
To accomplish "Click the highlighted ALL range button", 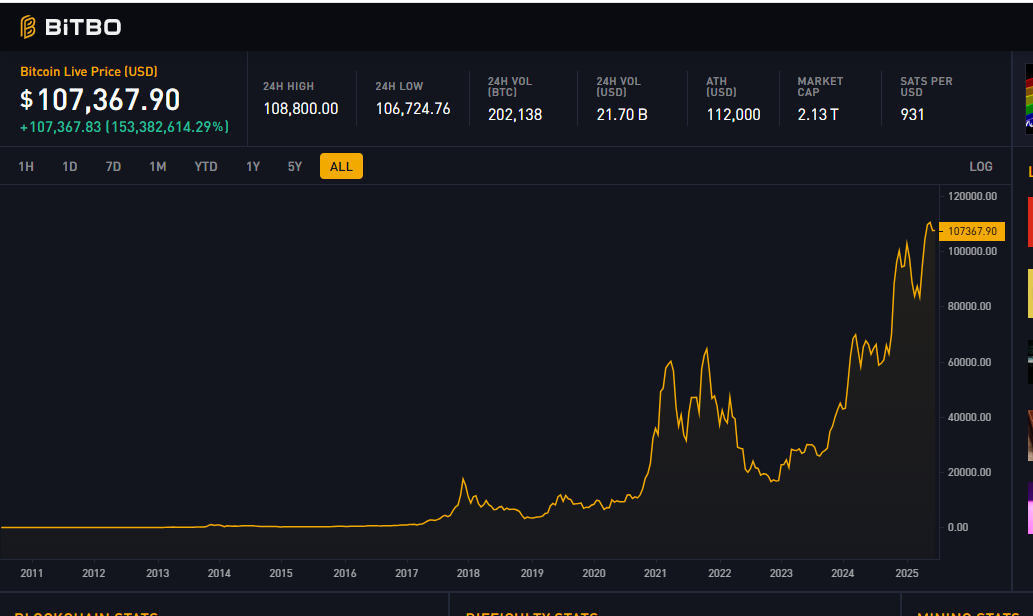I will 341,167.
